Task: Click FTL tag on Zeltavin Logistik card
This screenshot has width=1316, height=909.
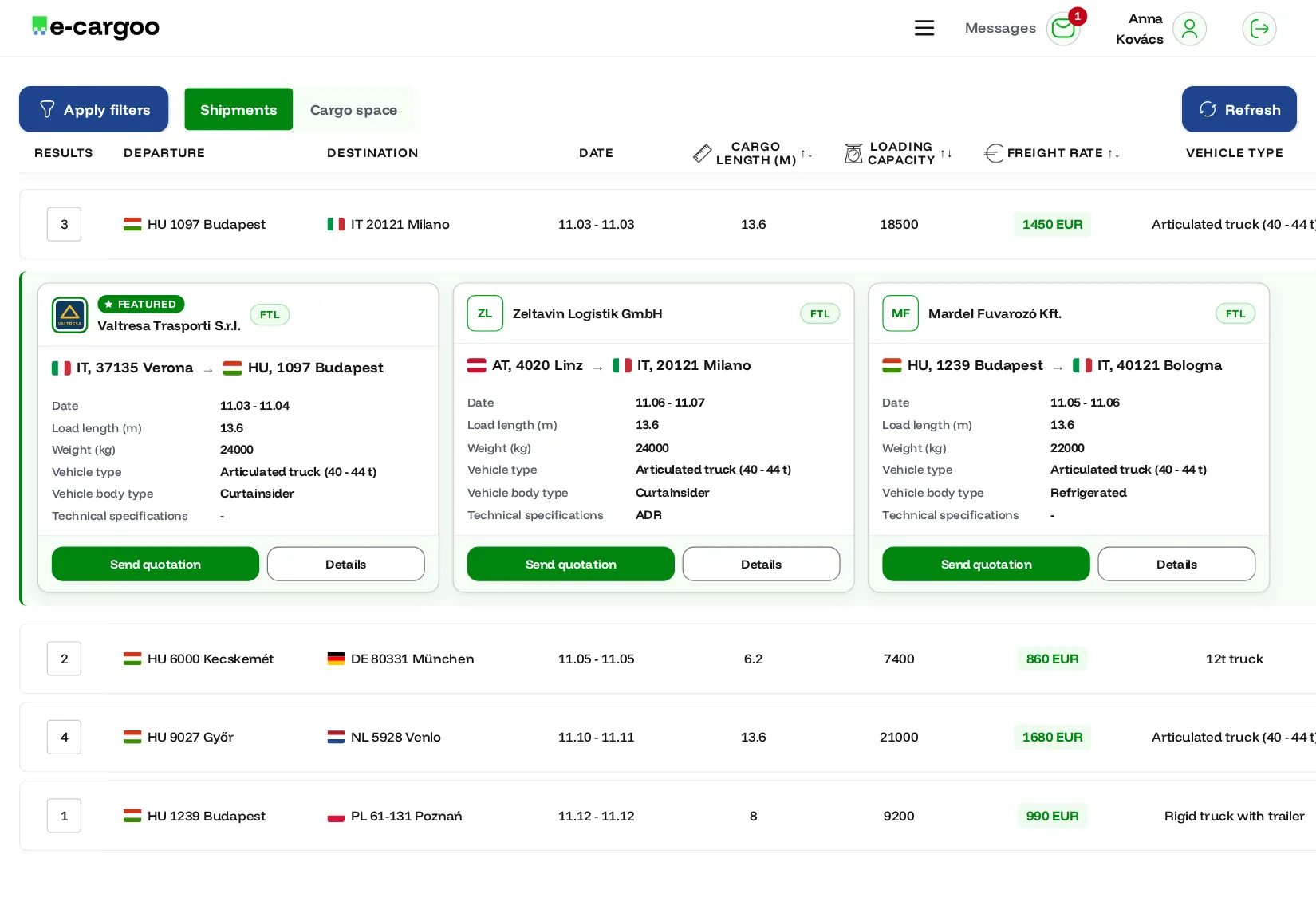Action: pyautogui.click(x=820, y=313)
